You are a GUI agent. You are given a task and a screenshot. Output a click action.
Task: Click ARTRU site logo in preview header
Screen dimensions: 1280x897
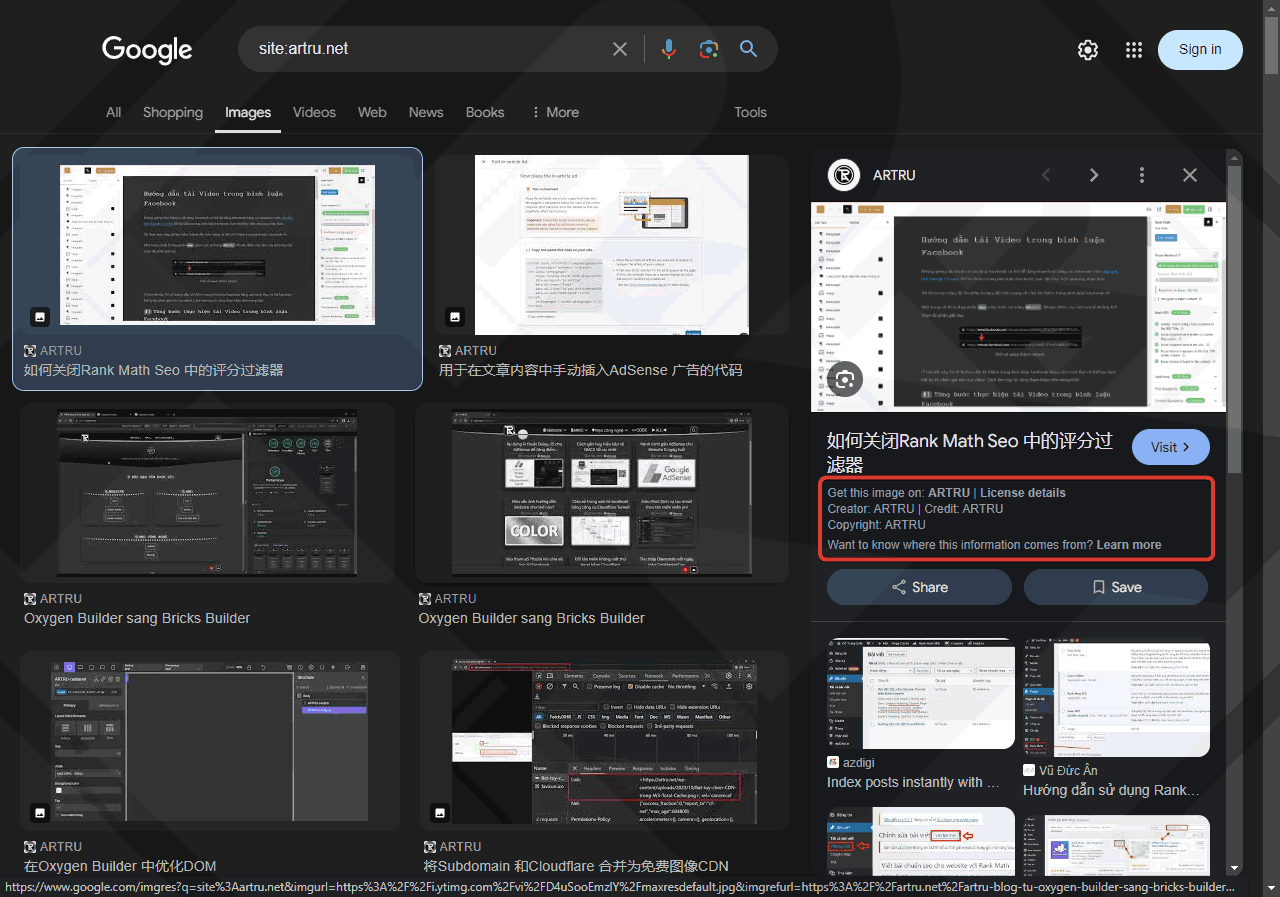click(x=844, y=175)
